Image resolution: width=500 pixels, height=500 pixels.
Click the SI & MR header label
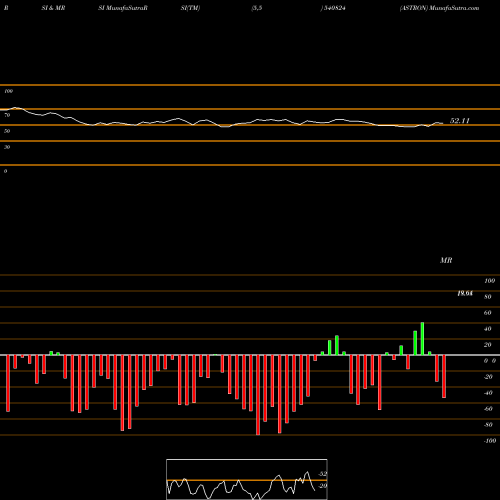click(x=53, y=8)
